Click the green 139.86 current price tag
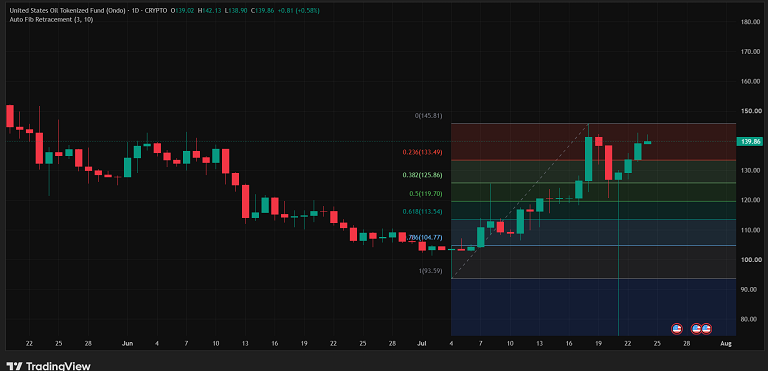 tap(749, 142)
